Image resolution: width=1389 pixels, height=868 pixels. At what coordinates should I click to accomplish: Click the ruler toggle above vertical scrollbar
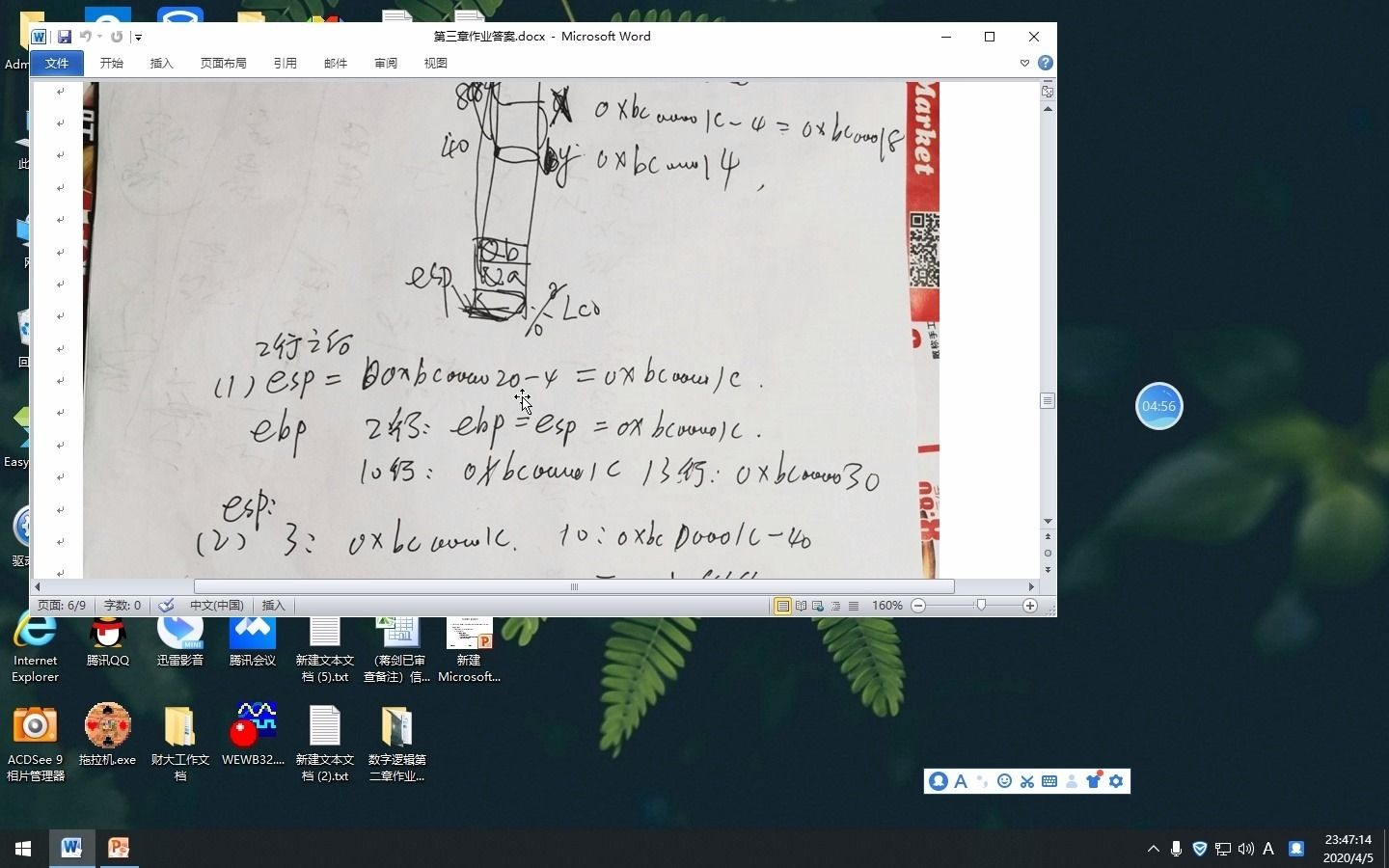1048,92
